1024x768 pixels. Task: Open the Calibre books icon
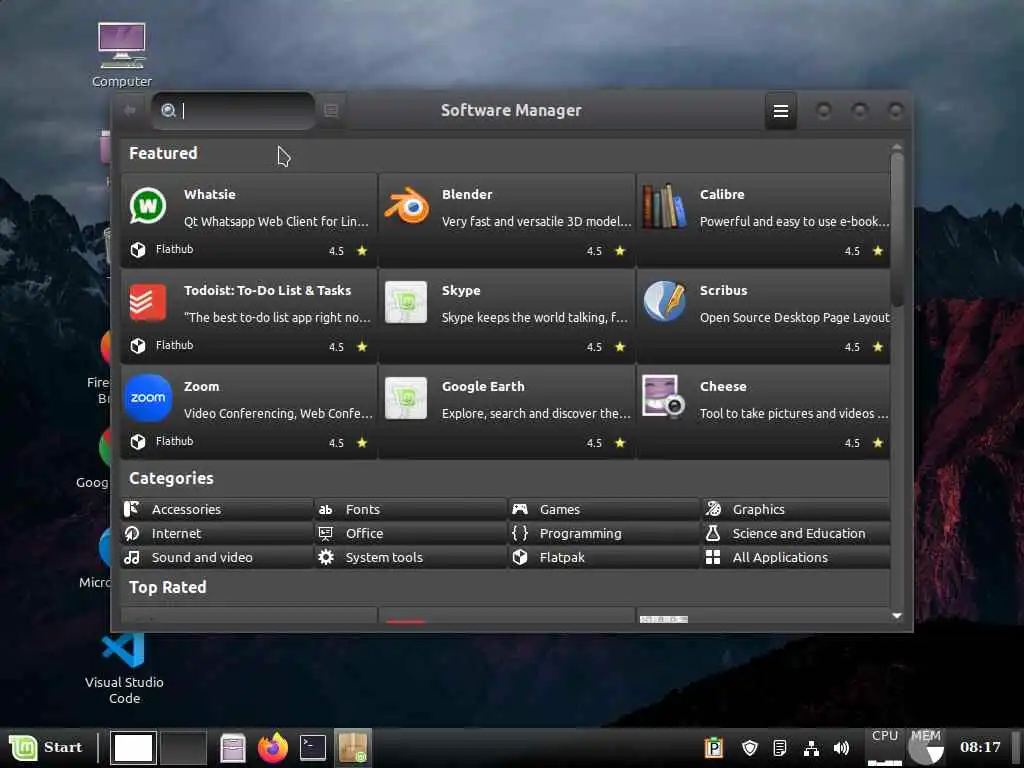pos(664,206)
